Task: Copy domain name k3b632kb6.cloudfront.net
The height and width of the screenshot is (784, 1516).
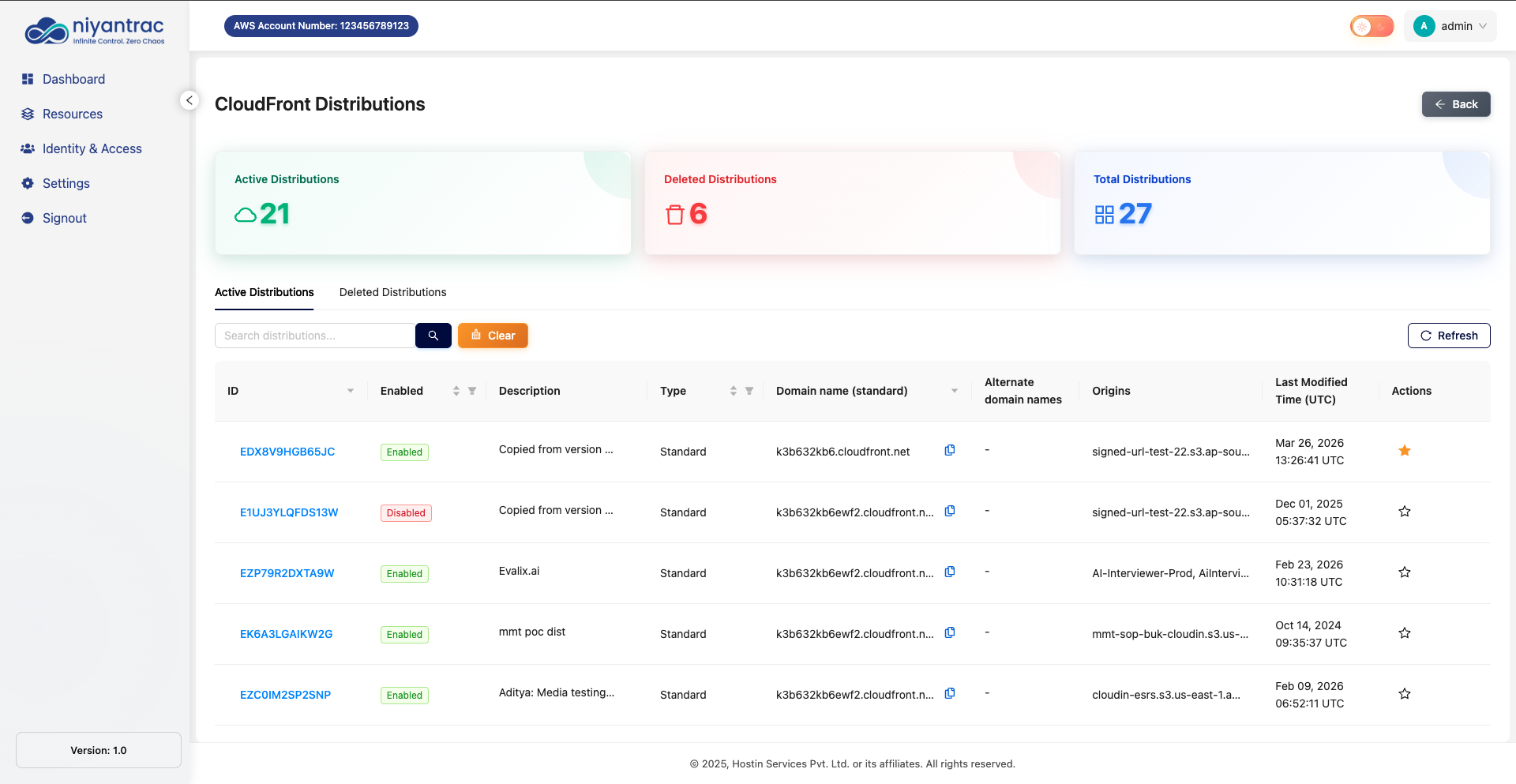Action: click(x=950, y=450)
